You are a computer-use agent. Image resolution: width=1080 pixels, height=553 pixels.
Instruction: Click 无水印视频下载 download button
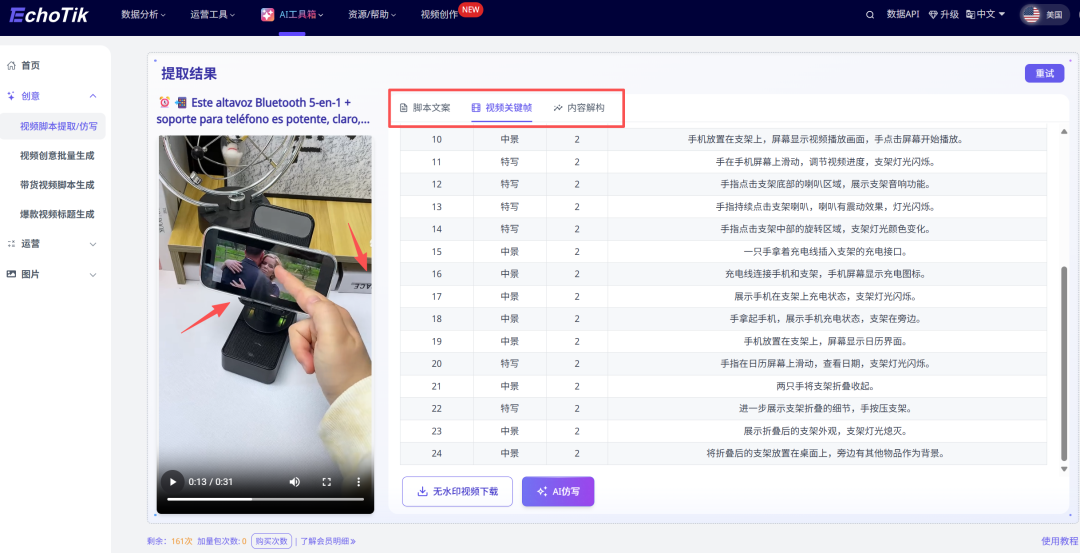(457, 491)
